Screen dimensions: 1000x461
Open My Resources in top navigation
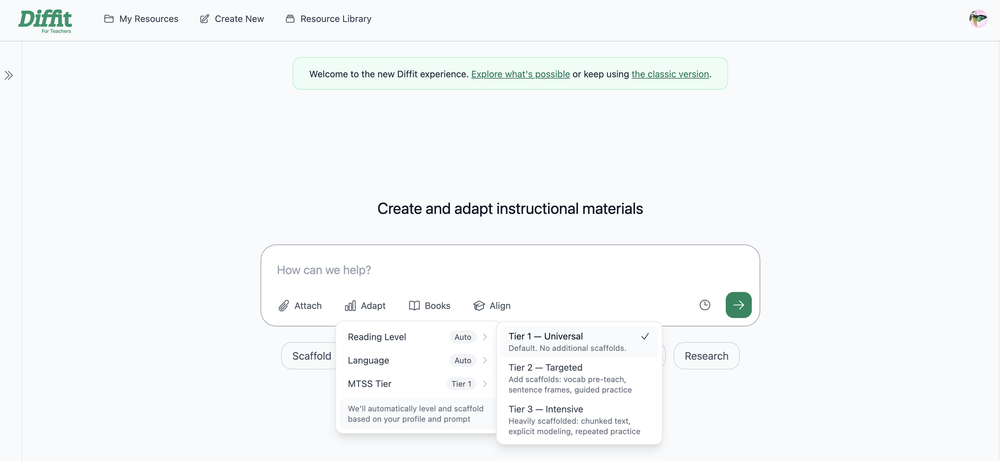(x=141, y=18)
